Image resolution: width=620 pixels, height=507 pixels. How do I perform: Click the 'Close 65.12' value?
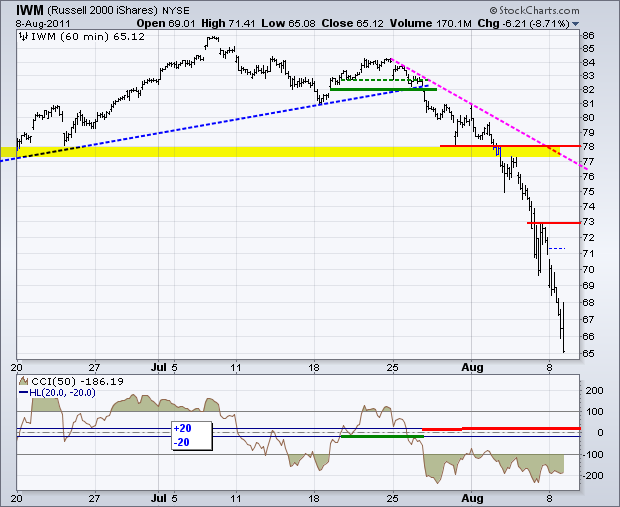point(352,23)
